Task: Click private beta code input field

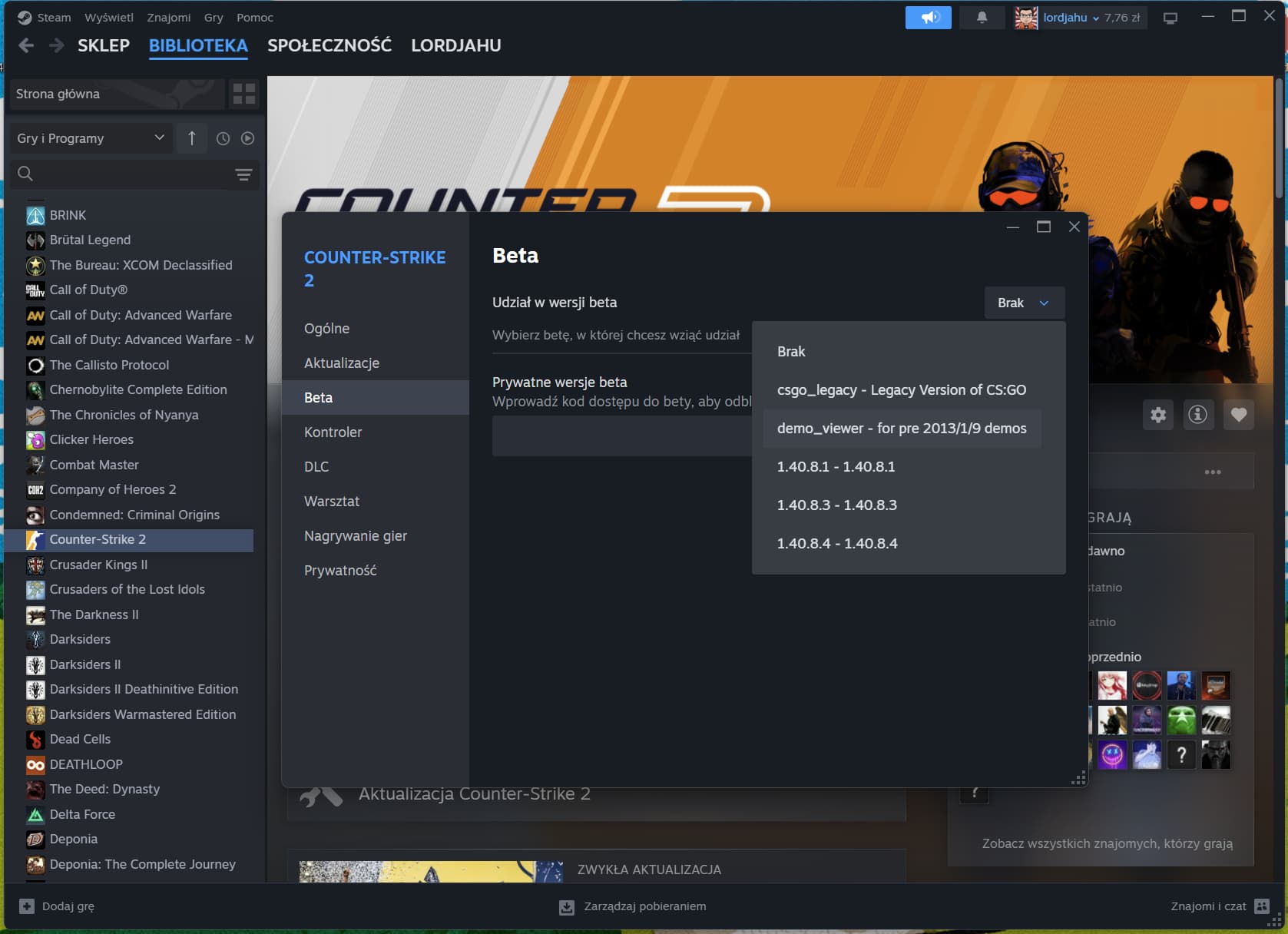Action: click(x=622, y=436)
